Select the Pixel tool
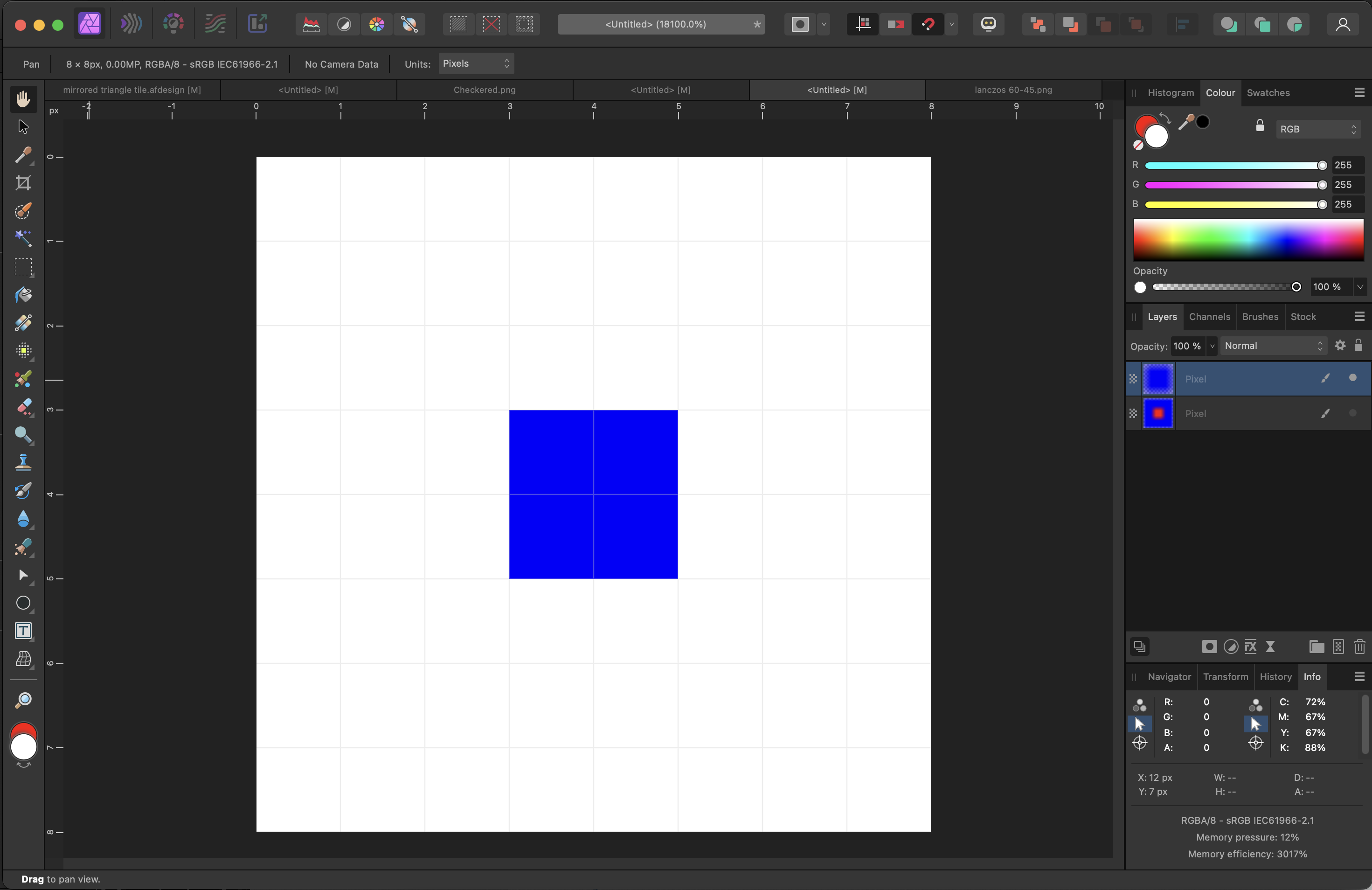This screenshot has height=890, width=1372. tap(23, 351)
